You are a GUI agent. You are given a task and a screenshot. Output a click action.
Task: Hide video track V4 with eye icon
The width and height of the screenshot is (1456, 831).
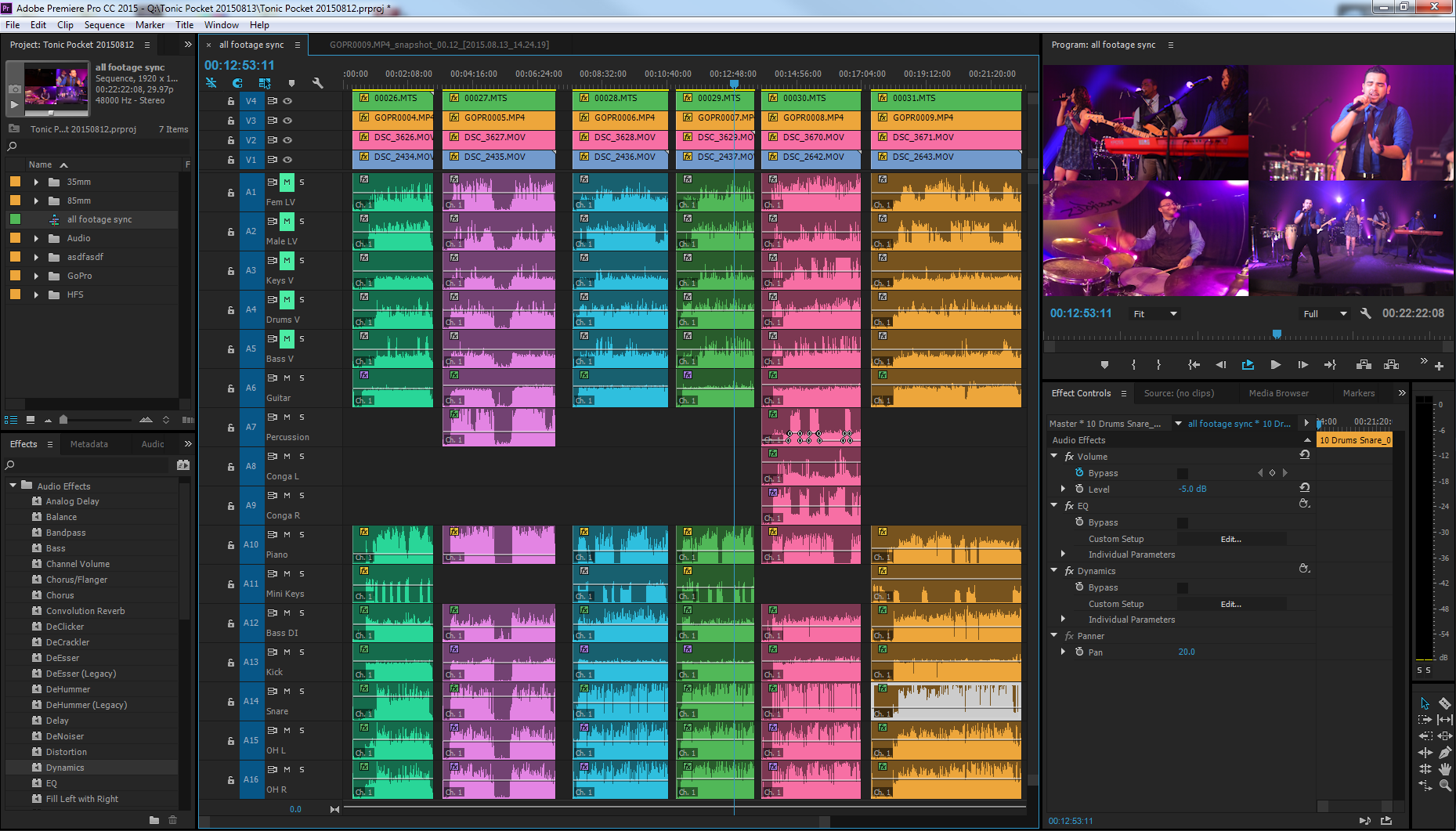(287, 101)
